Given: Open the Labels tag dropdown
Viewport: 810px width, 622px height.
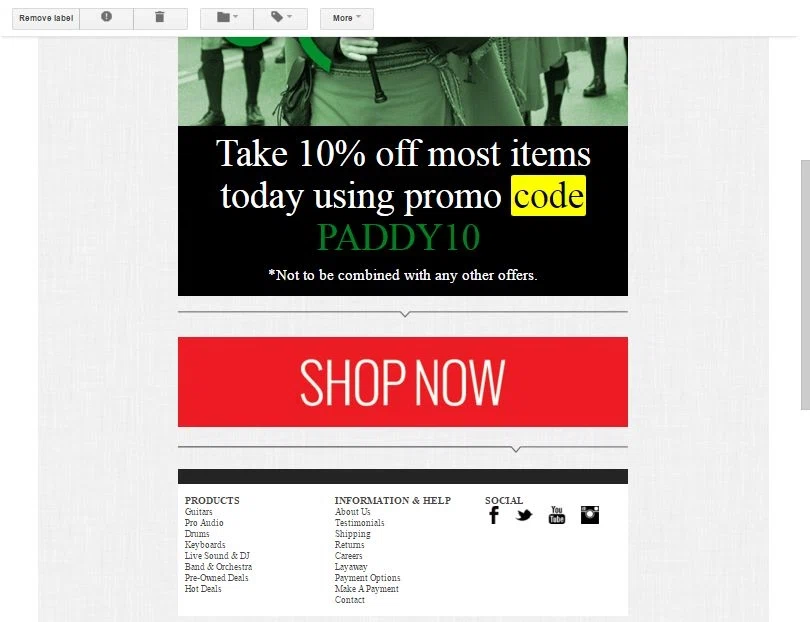Looking at the screenshot, I should (281, 18).
